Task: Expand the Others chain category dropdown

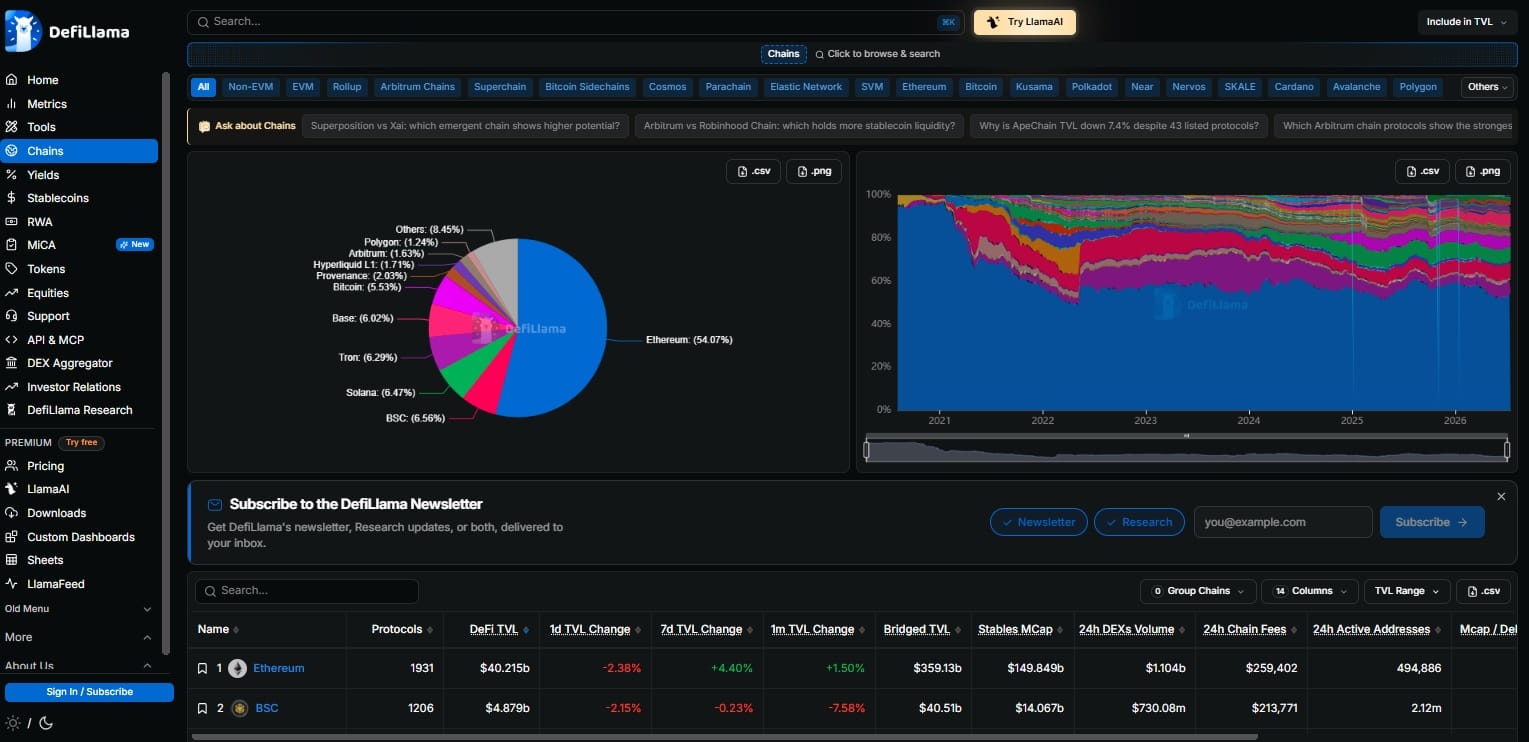Action: click(1486, 87)
